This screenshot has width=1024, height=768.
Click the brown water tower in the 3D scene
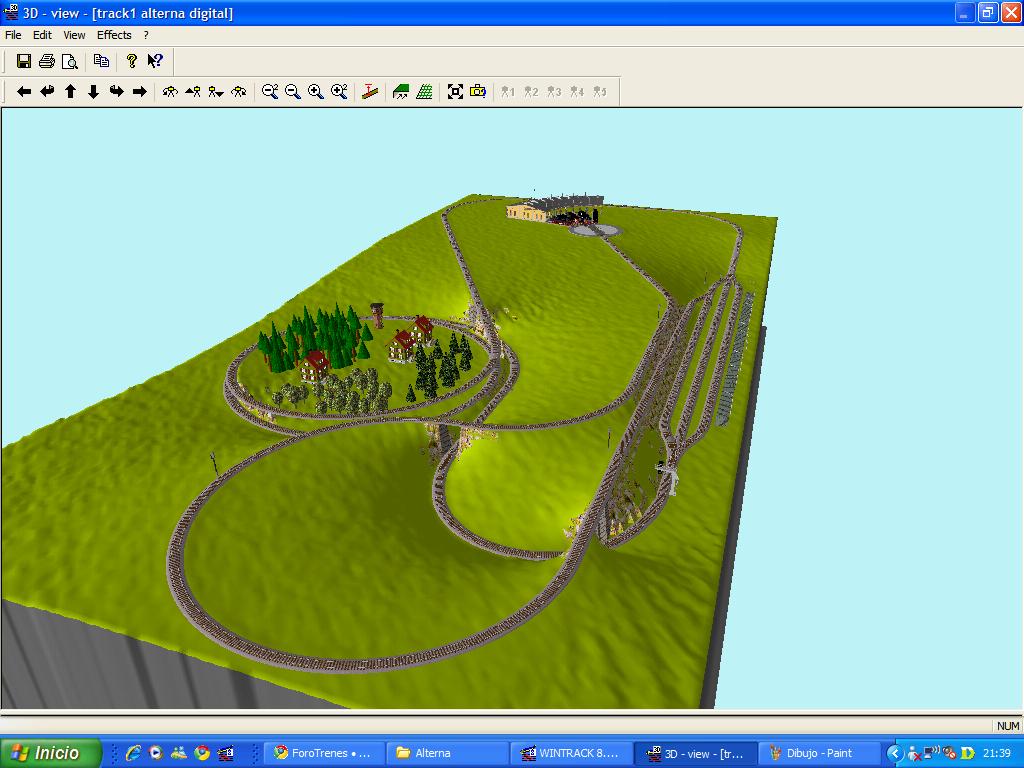point(377,315)
